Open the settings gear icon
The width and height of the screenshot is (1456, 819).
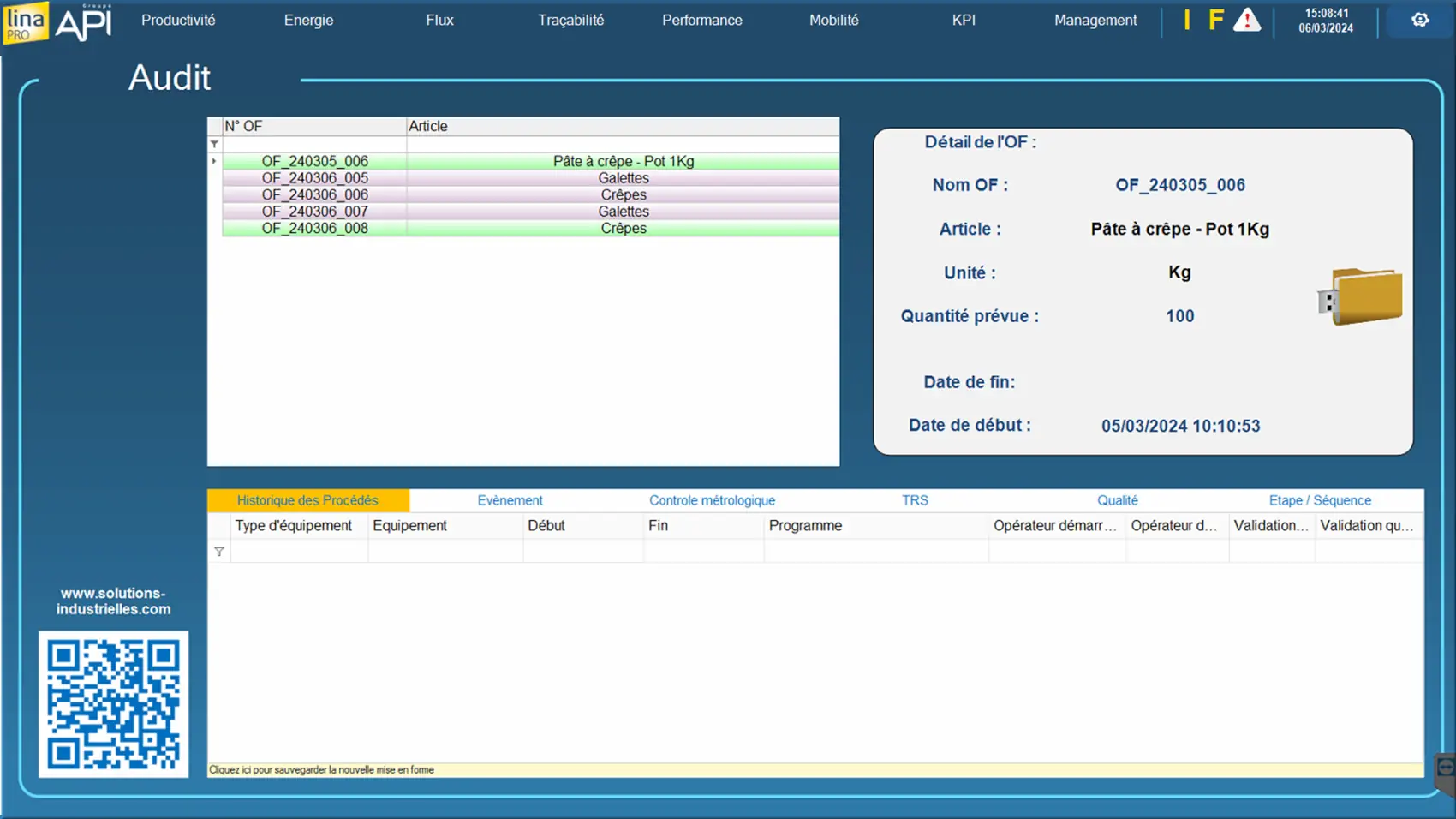point(1420,20)
